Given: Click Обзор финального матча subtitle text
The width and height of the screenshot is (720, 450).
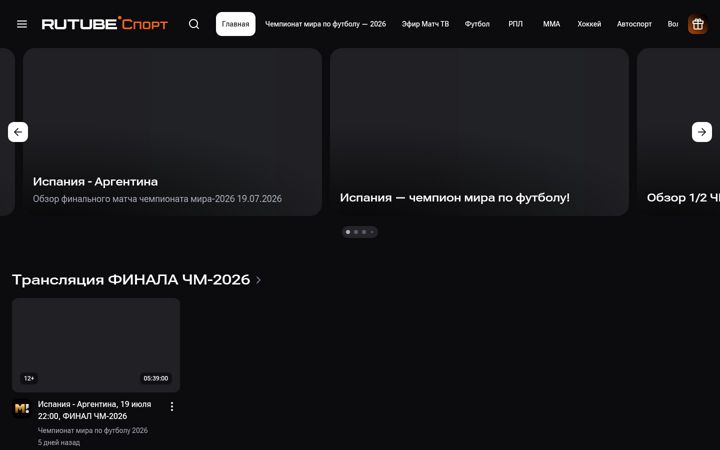Looking at the screenshot, I should click(157, 199).
